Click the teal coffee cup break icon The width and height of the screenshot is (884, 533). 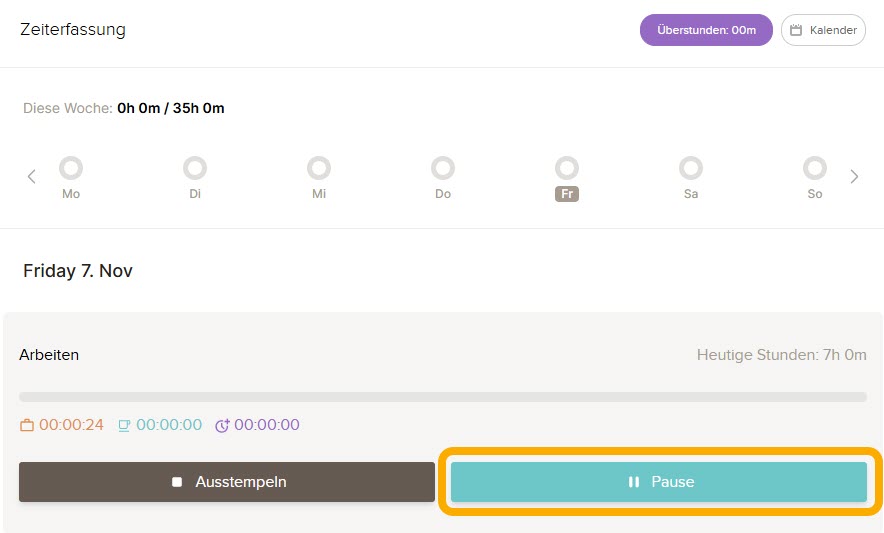pos(124,426)
